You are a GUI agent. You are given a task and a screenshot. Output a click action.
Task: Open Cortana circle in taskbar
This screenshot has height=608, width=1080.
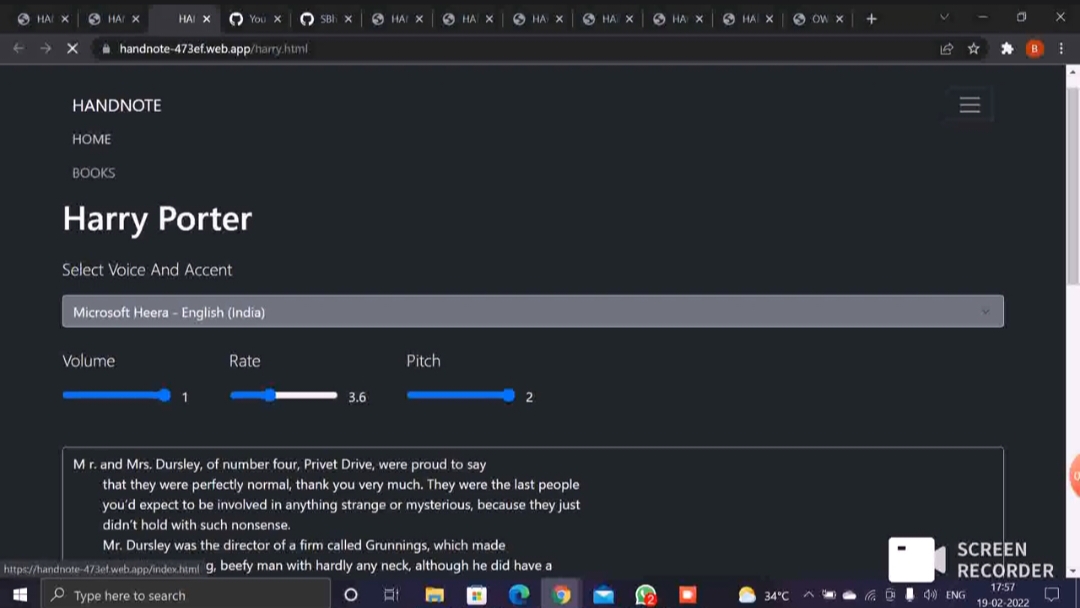(x=351, y=595)
